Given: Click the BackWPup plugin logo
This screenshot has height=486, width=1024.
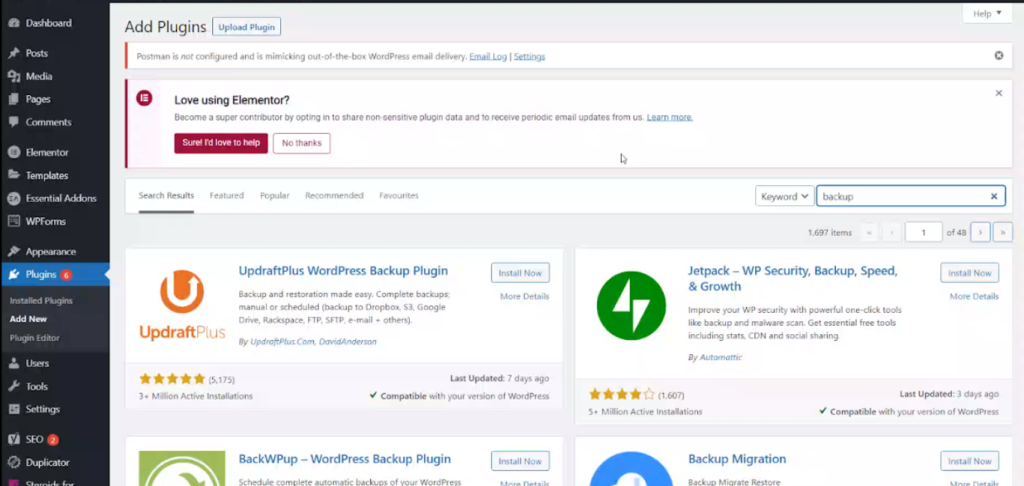Looking at the screenshot, I should click(182, 468).
